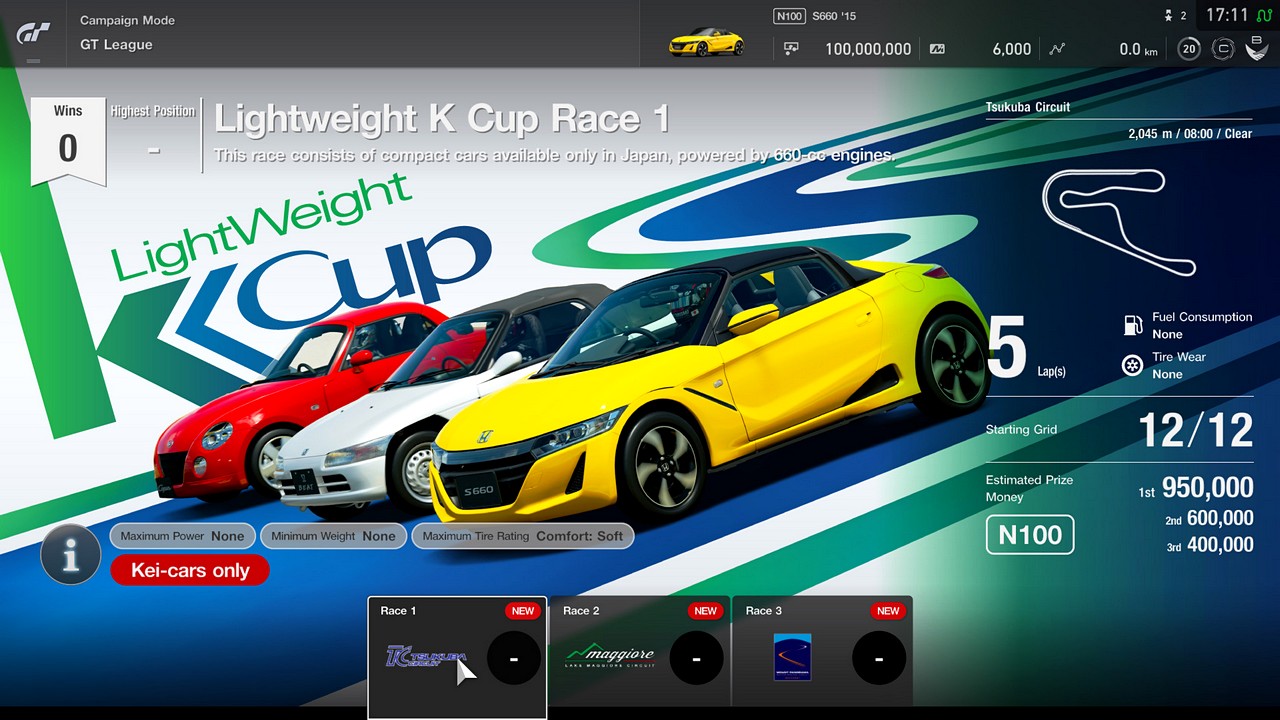Open the GT logo home menu
1280x720 pixels.
32,32
